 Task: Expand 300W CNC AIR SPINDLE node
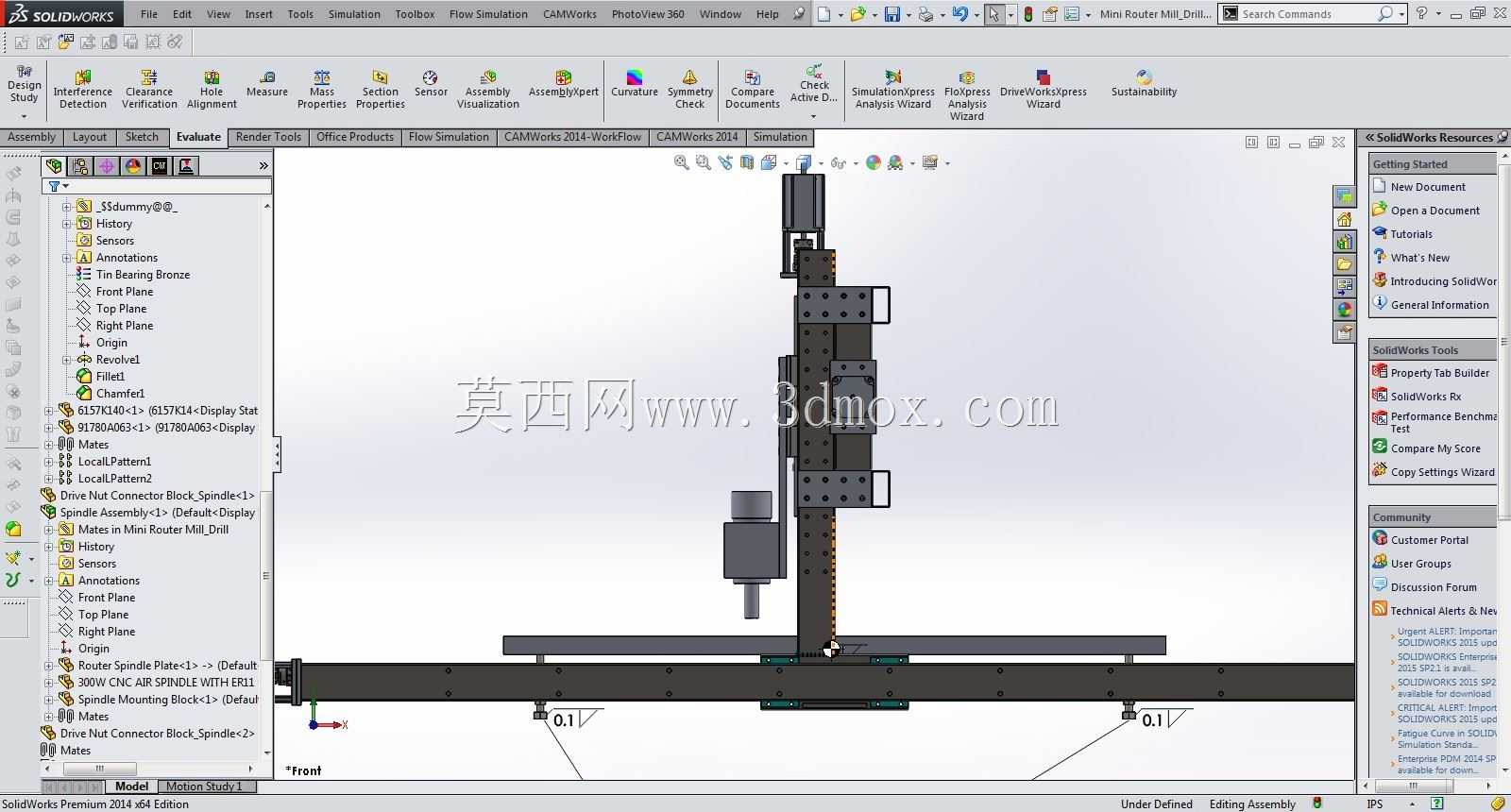pyautogui.click(x=49, y=683)
